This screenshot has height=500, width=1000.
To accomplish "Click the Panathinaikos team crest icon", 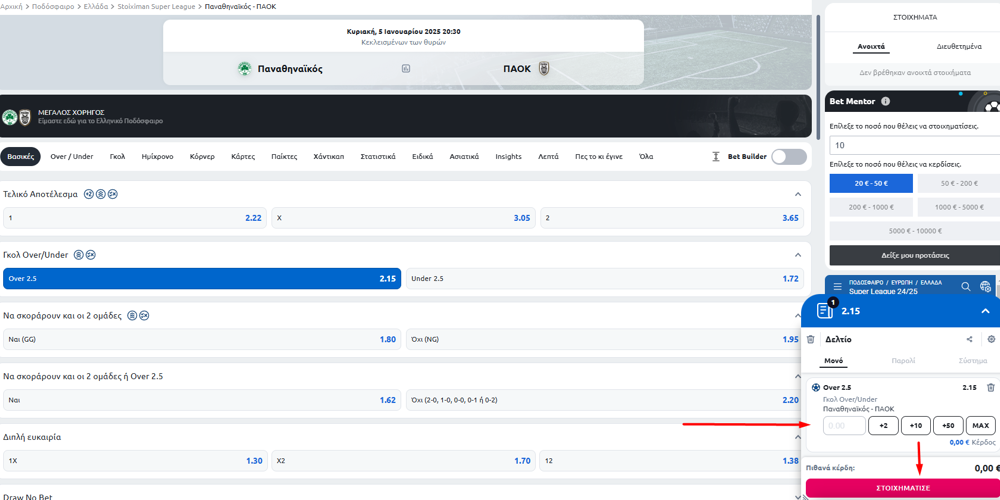I will [244, 69].
